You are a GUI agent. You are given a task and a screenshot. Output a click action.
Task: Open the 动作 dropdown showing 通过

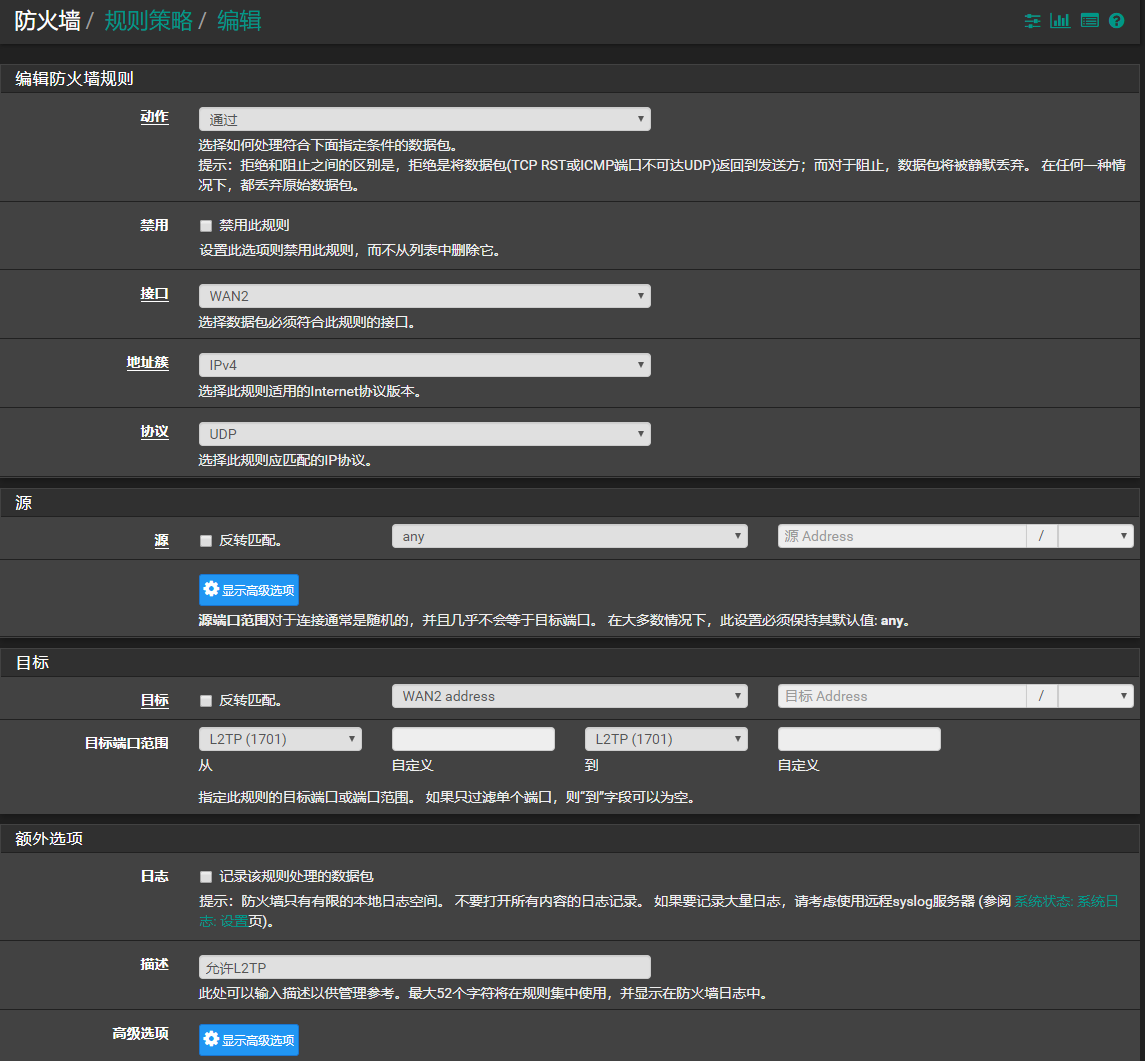pyautogui.click(x=424, y=120)
